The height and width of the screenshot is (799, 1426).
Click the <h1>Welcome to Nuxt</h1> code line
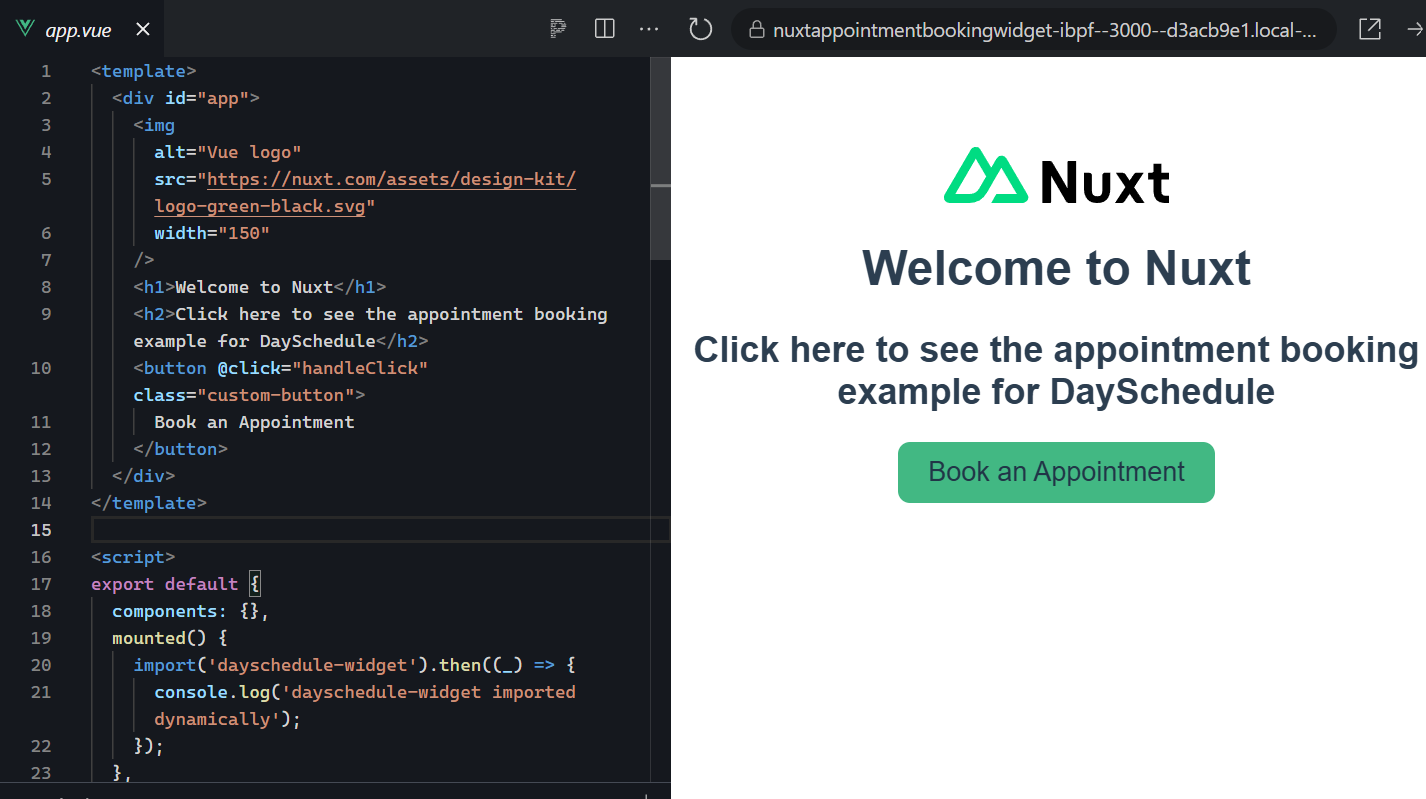260,287
